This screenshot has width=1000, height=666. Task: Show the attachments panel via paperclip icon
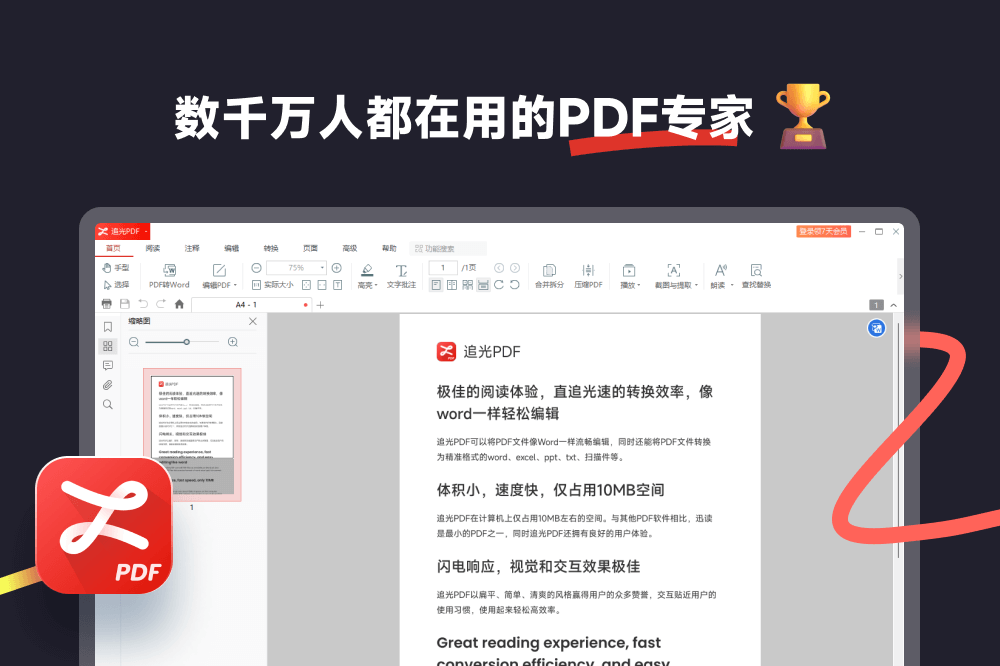coord(108,385)
